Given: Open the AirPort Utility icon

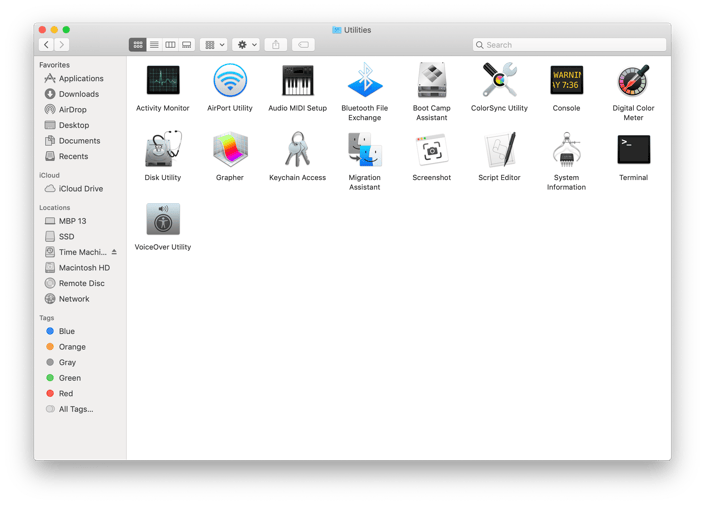Looking at the screenshot, I should pyautogui.click(x=230, y=80).
